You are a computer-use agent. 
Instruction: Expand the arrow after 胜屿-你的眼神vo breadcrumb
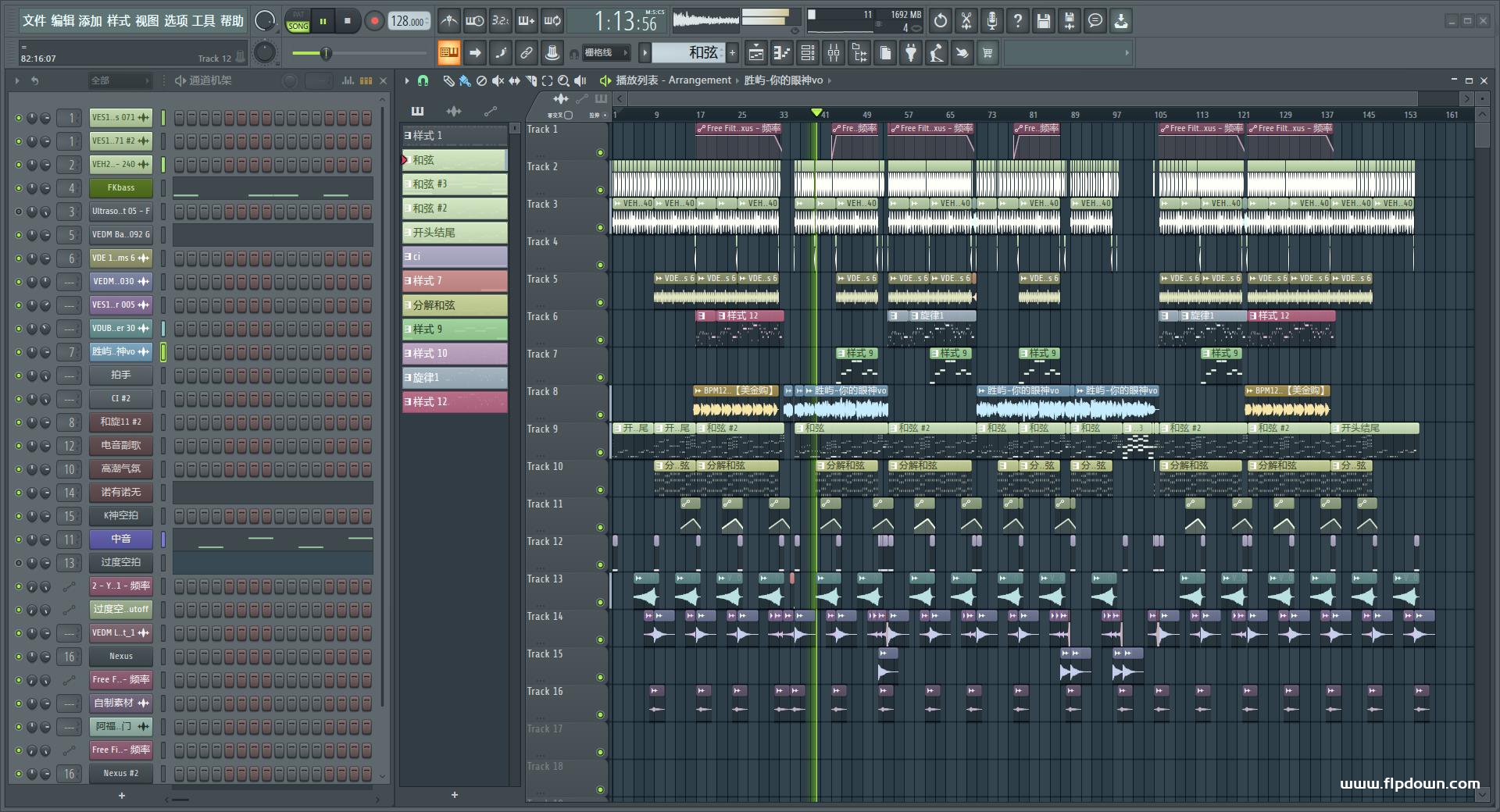click(x=829, y=80)
